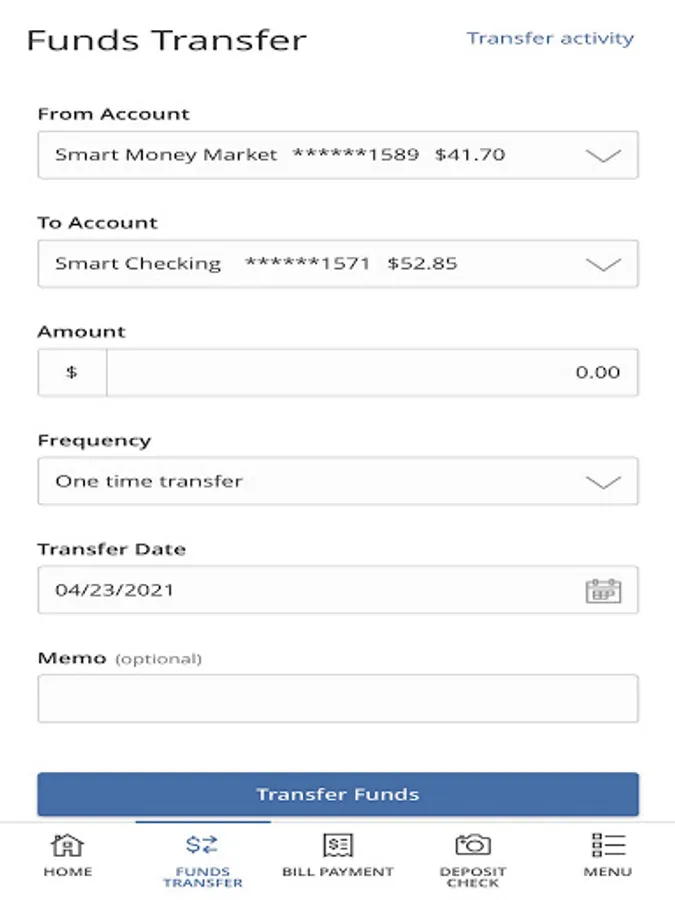Open the Transfer activity link
The image size is (675, 900).
550,38
